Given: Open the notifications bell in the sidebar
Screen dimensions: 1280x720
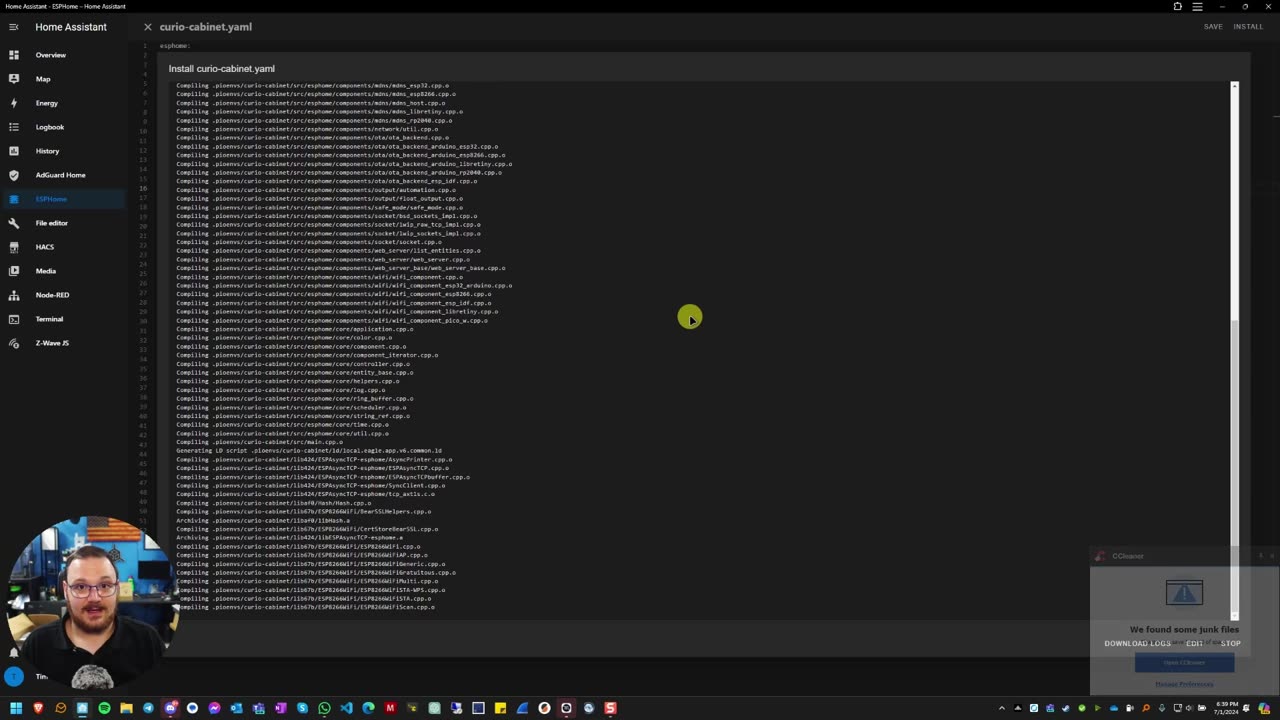Looking at the screenshot, I should (x=14, y=652).
